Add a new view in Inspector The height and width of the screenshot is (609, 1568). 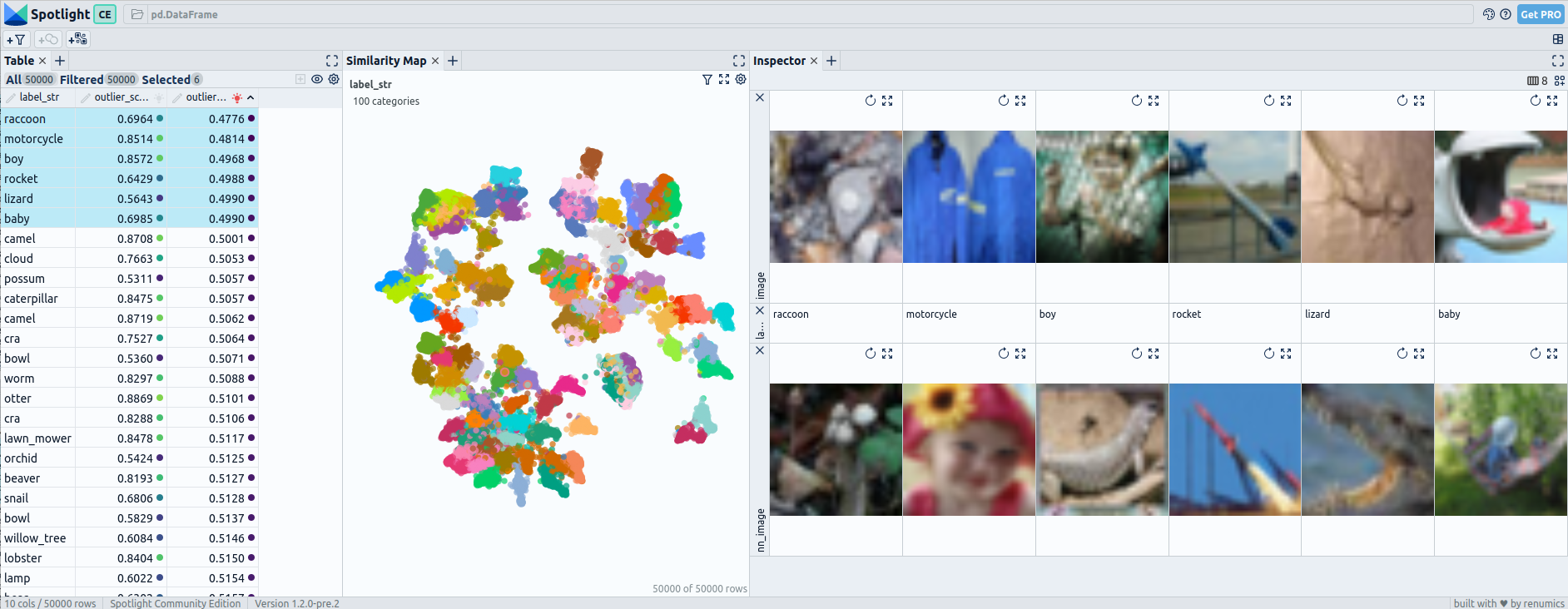(831, 61)
